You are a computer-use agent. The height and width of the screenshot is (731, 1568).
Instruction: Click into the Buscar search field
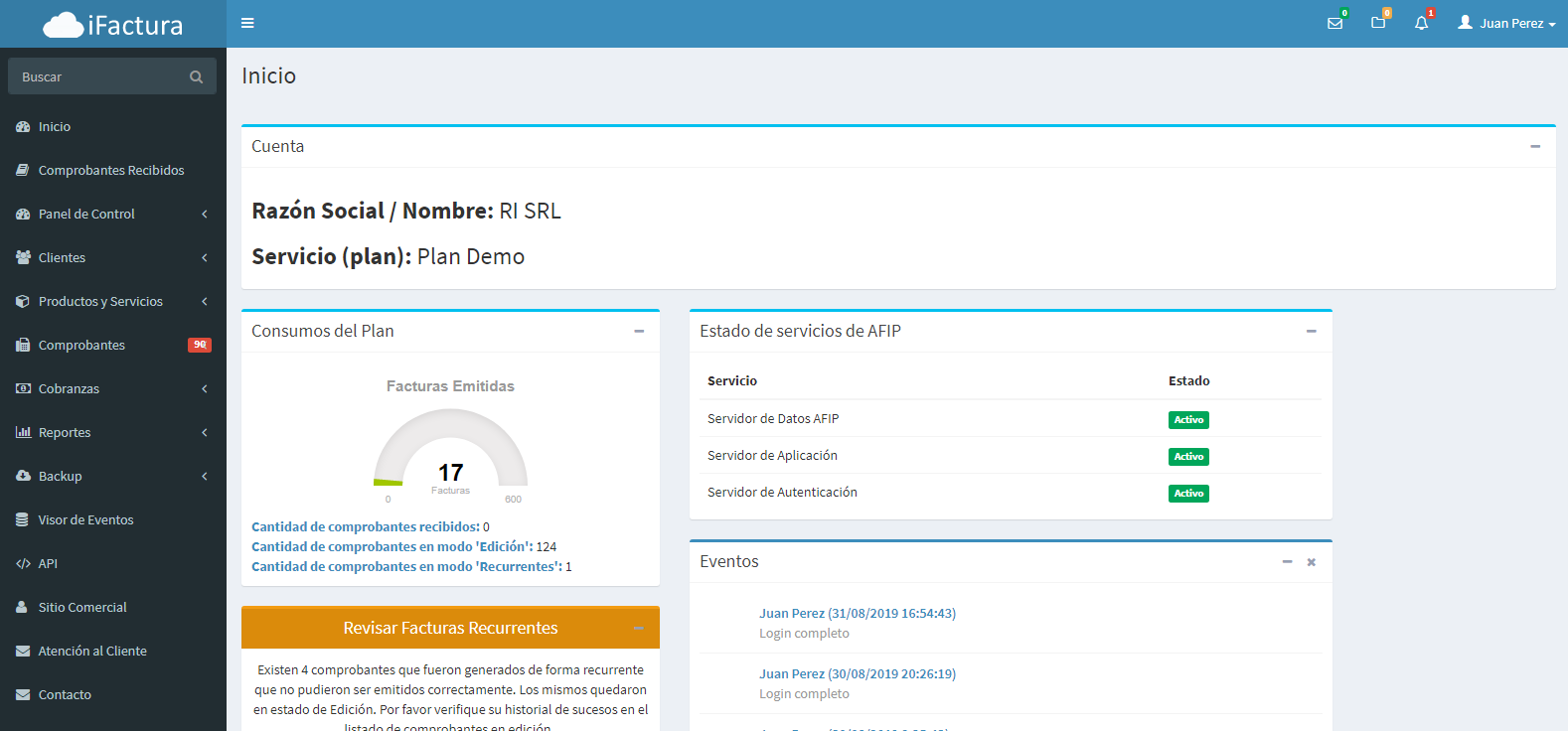[99, 76]
